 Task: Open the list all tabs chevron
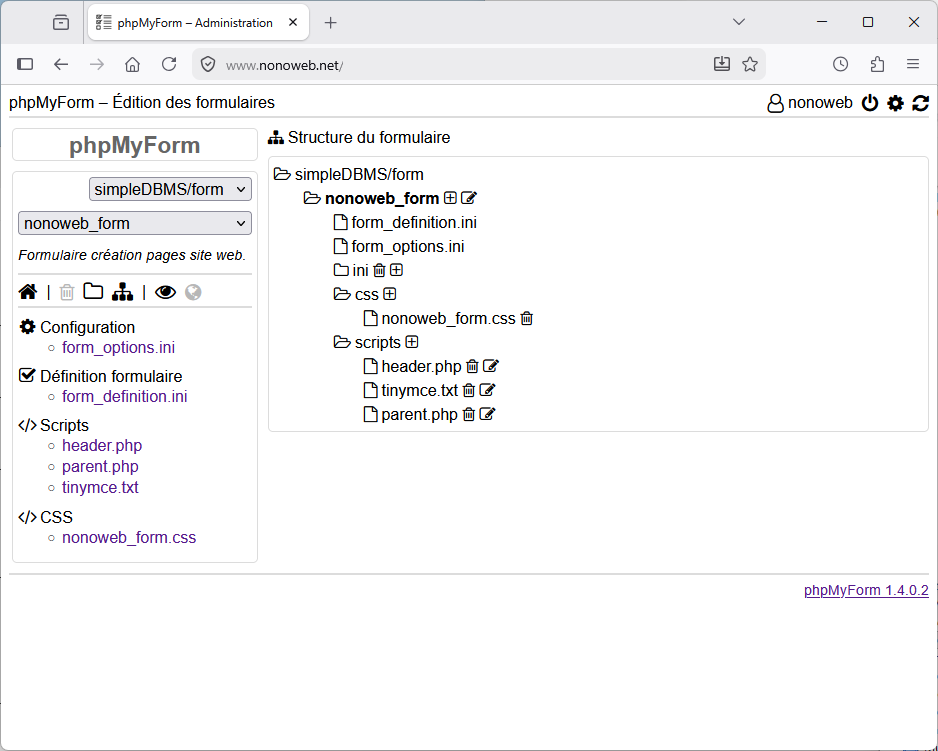click(739, 22)
